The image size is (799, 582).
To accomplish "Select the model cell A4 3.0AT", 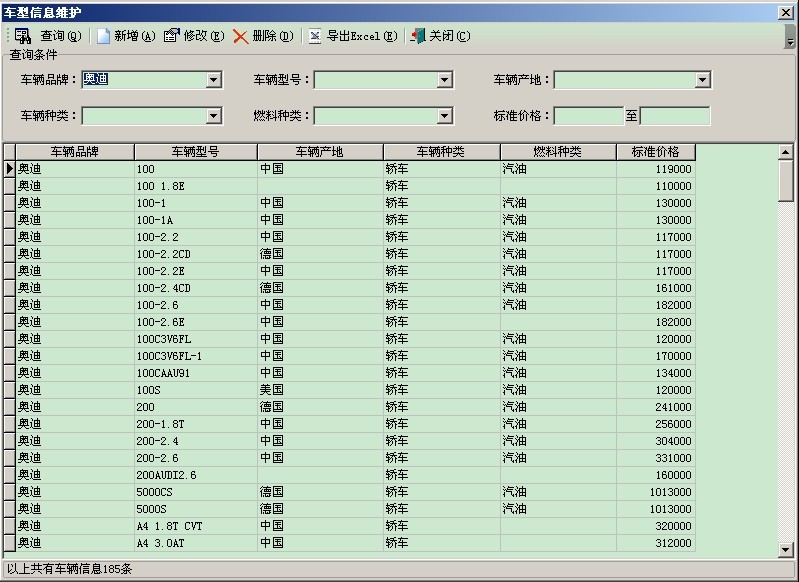I will pos(196,543).
